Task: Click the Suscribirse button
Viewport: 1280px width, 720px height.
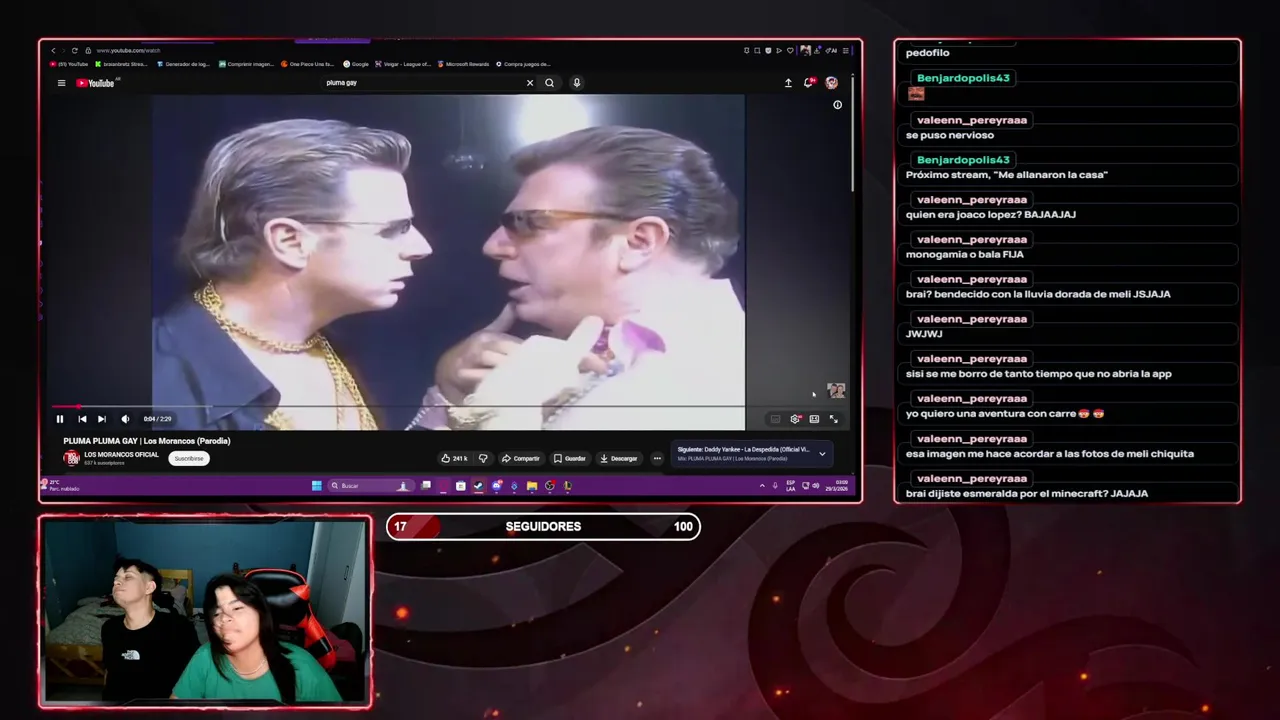Action: 188,458
